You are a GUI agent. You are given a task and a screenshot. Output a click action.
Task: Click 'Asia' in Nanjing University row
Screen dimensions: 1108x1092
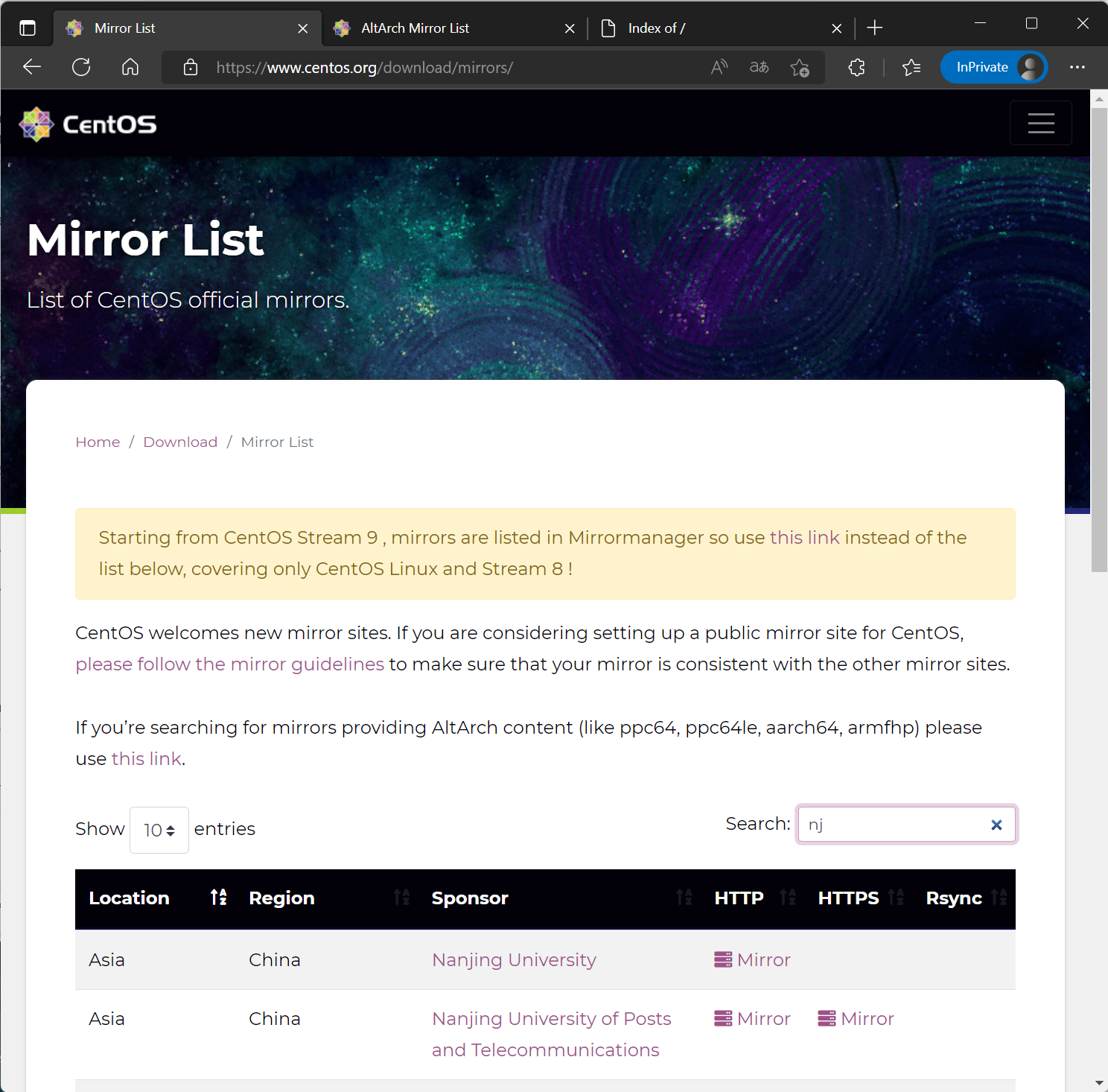click(106, 959)
